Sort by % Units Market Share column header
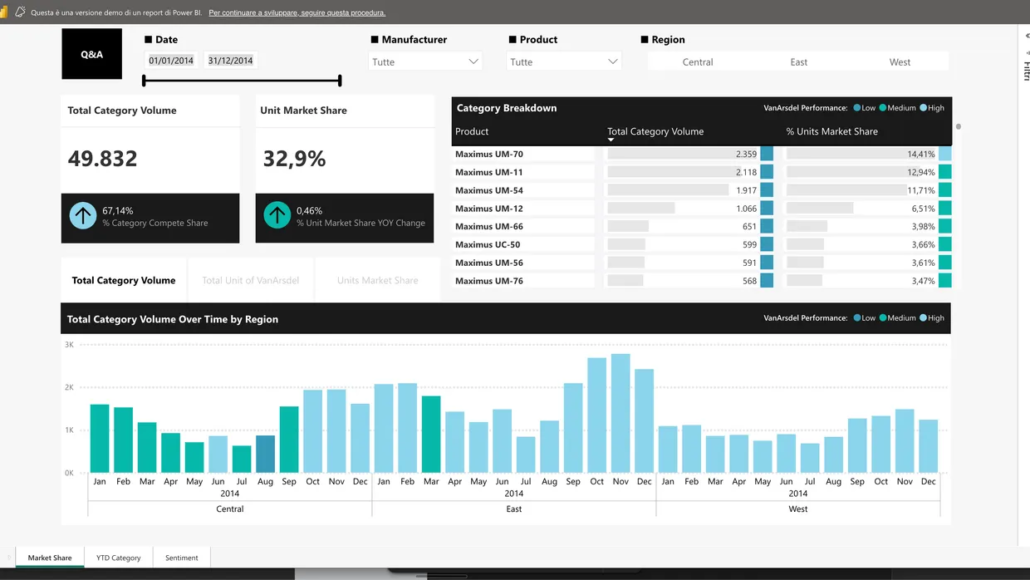Screen dimensions: 1030x580 pyautogui.click(x=832, y=131)
